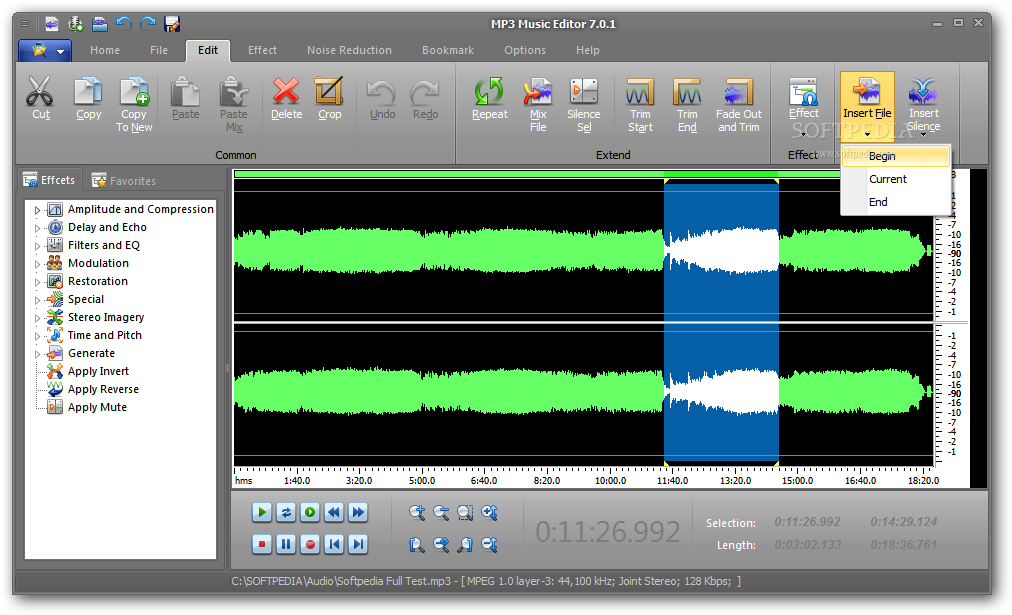Image resolution: width=1012 pixels, height=615 pixels.
Task: Choose End from the Insert File menu
Action: click(896, 202)
